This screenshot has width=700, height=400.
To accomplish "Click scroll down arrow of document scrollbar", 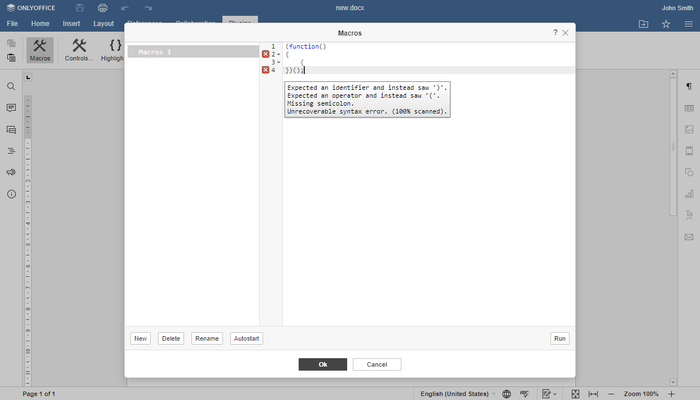I will point(673,382).
